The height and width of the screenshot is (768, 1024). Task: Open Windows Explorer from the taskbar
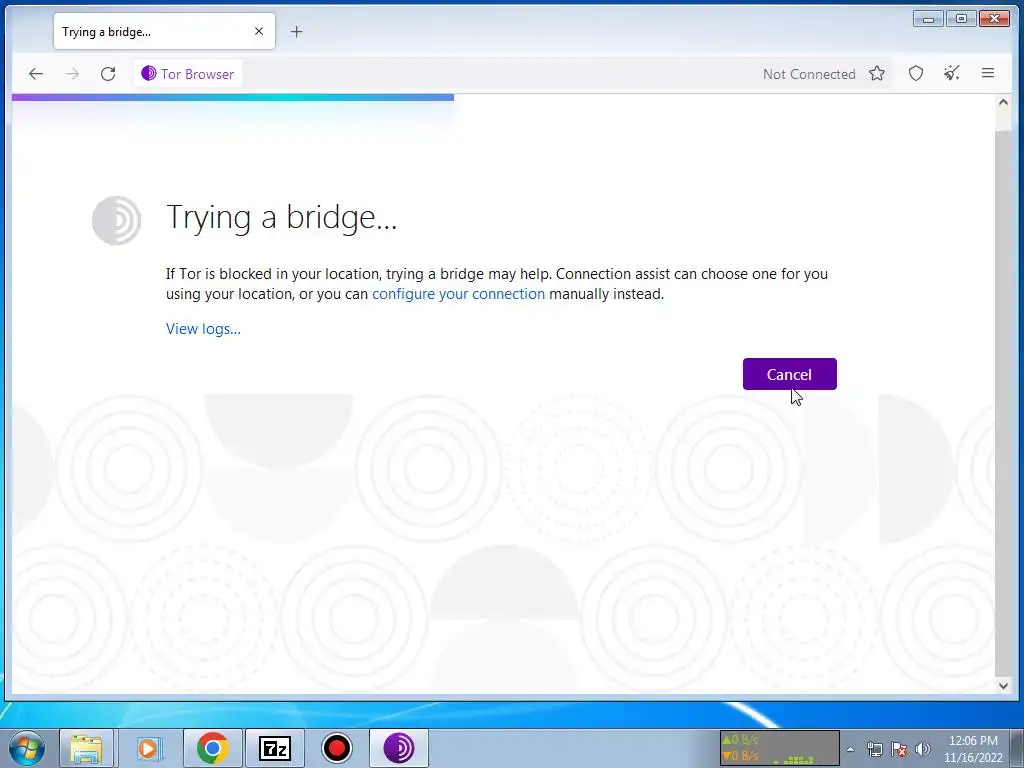(x=86, y=748)
